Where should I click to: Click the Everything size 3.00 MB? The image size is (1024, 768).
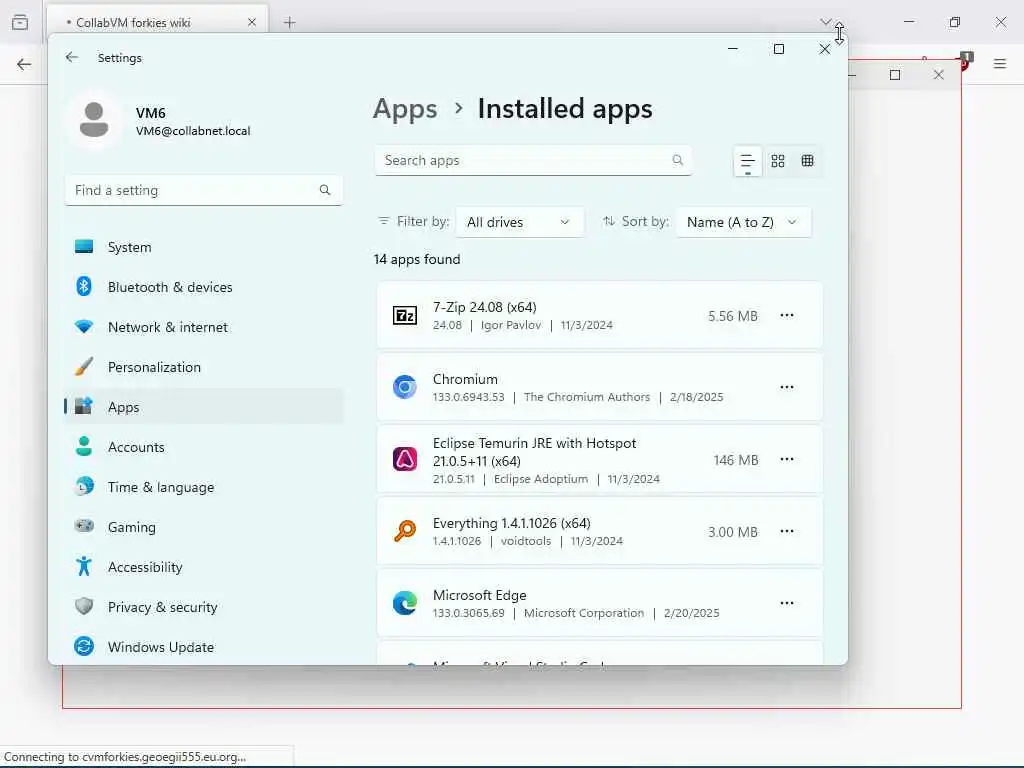coord(733,532)
